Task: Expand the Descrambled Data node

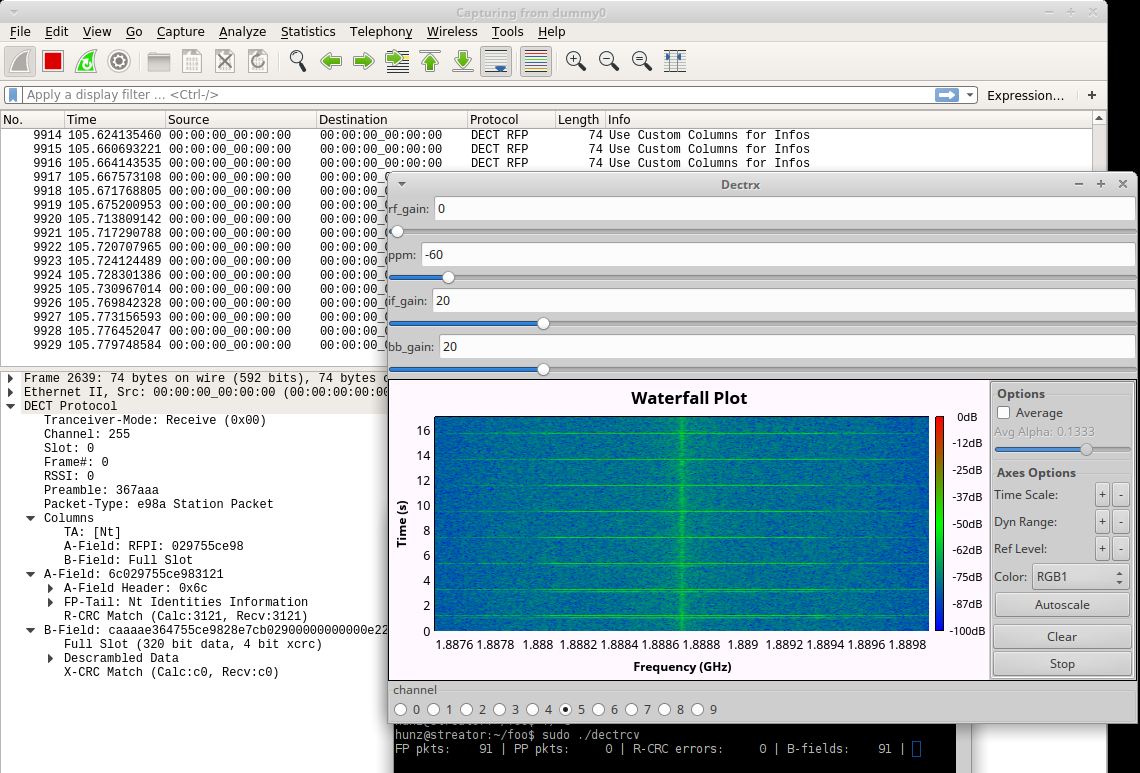Action: point(52,658)
